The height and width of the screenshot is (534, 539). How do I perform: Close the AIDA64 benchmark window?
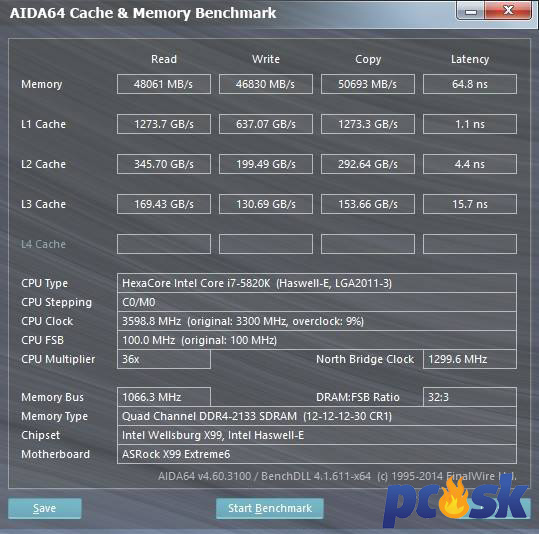click(508, 10)
